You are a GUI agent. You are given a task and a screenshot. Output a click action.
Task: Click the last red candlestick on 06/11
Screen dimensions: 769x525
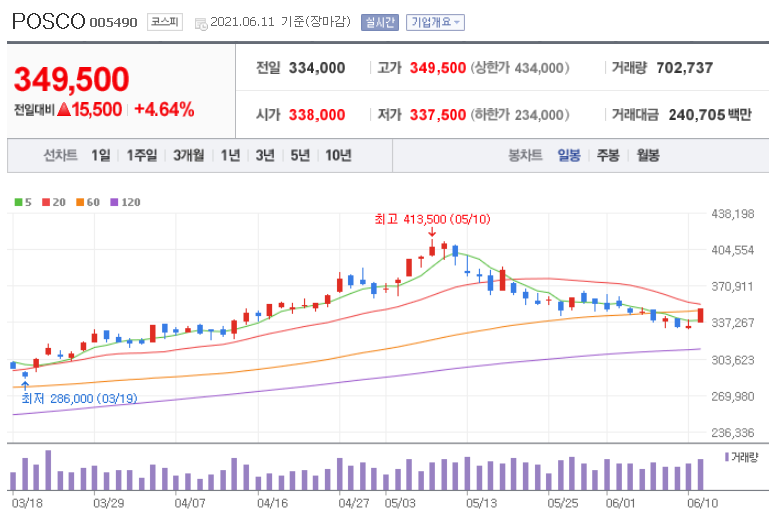point(701,315)
